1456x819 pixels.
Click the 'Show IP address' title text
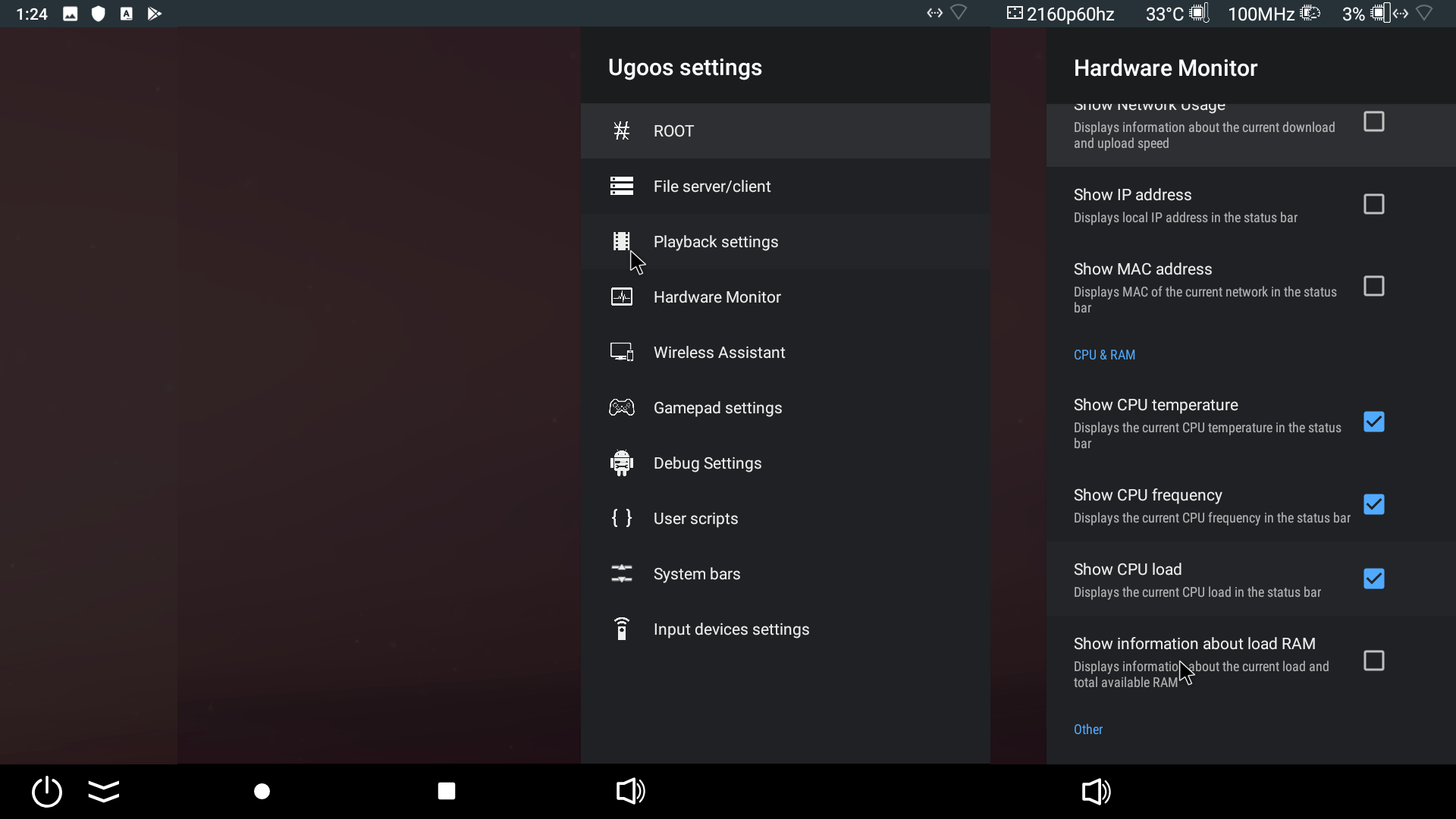1132,195
